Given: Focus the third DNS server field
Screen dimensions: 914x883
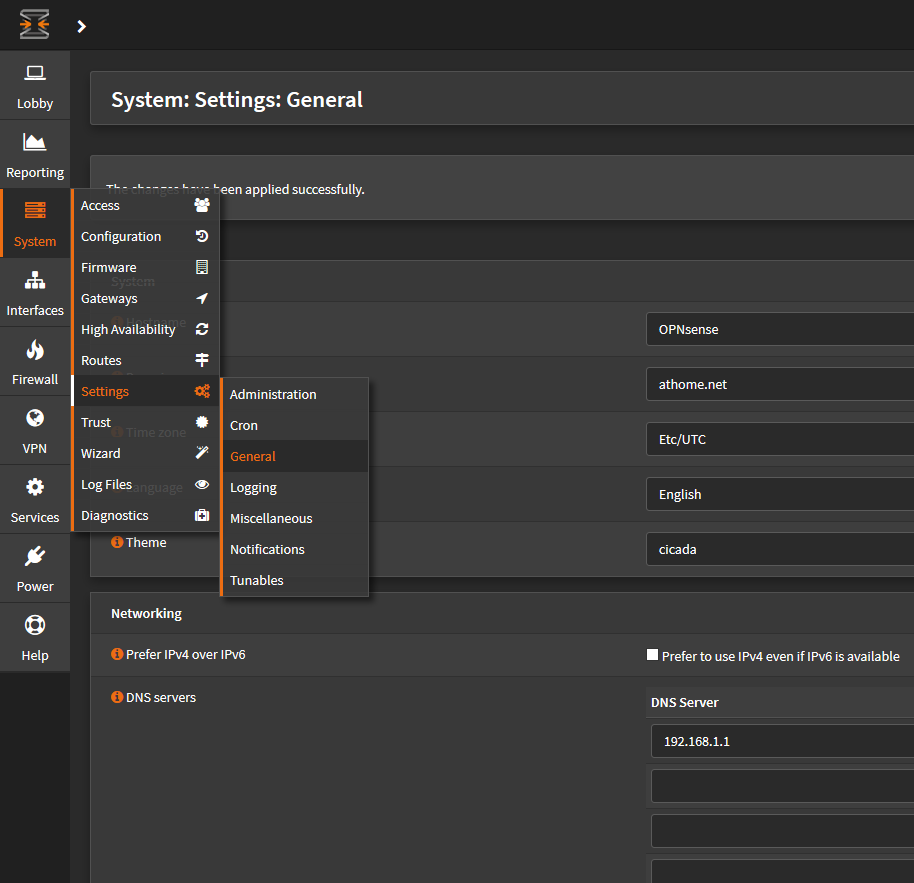Looking at the screenshot, I should coord(782,831).
